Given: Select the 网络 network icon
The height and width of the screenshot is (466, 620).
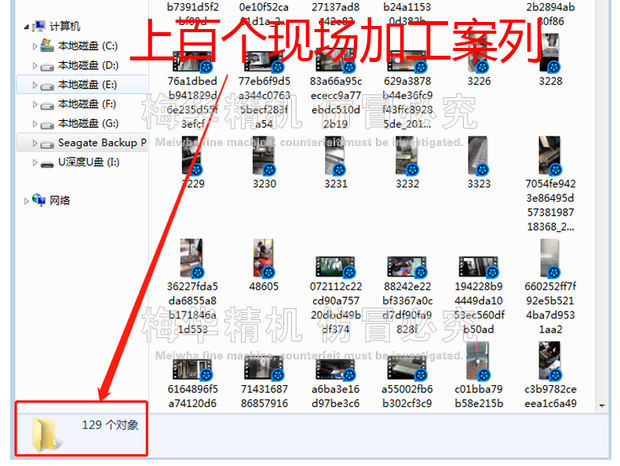Looking at the screenshot, I should tap(39, 201).
